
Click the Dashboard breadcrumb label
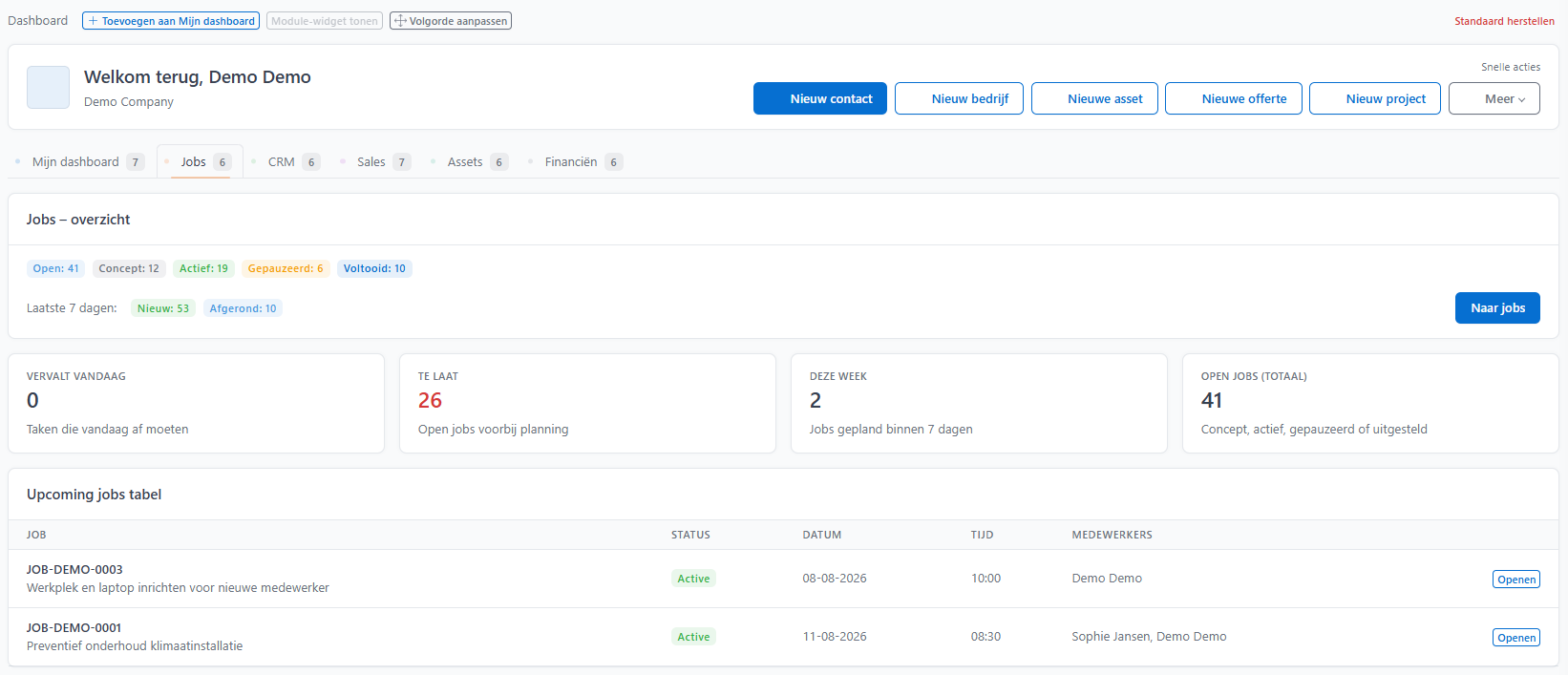tap(38, 21)
